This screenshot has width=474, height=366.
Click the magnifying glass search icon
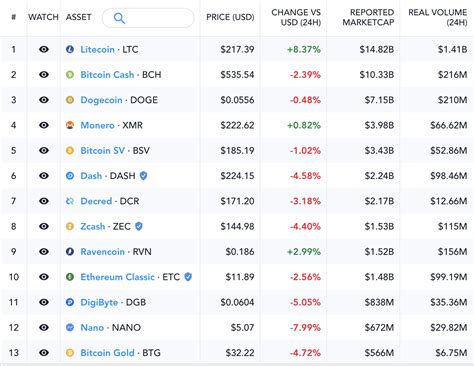pos(119,18)
